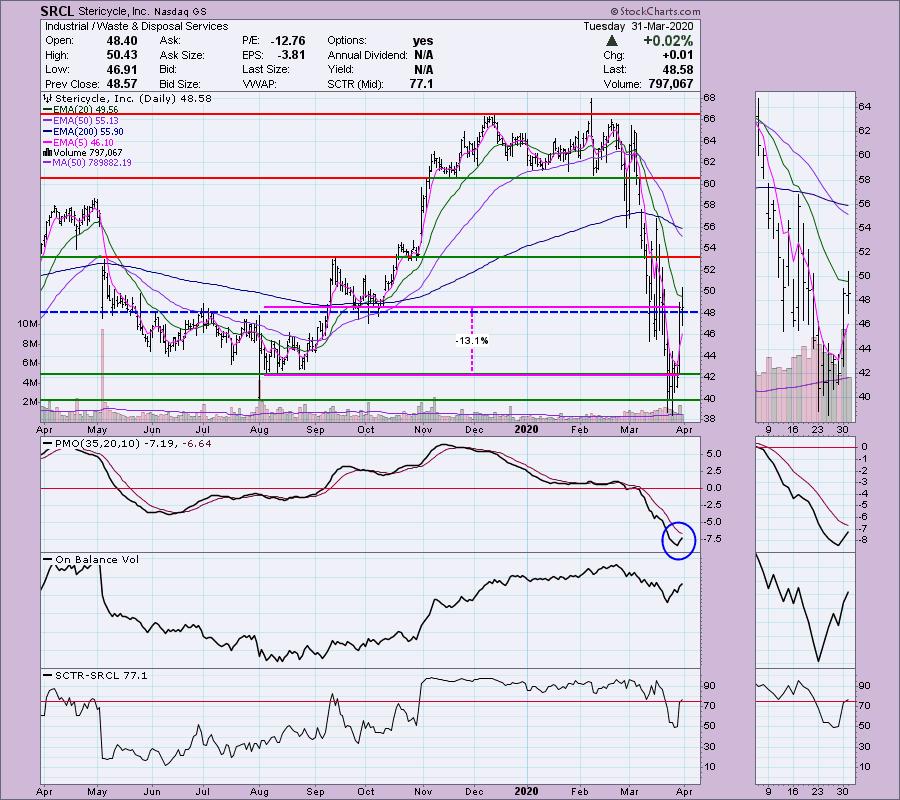Click the candlestick icon beside Stericycle, Inc. (Daily)
The image size is (900, 800).
tap(48, 99)
